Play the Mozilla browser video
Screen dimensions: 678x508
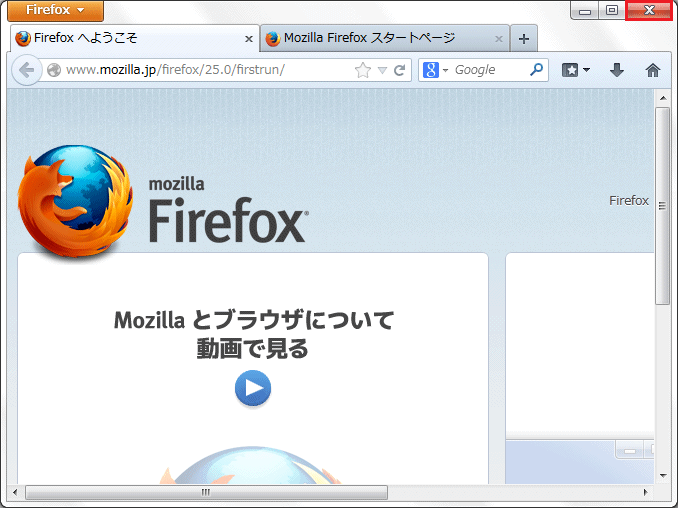pos(253,388)
